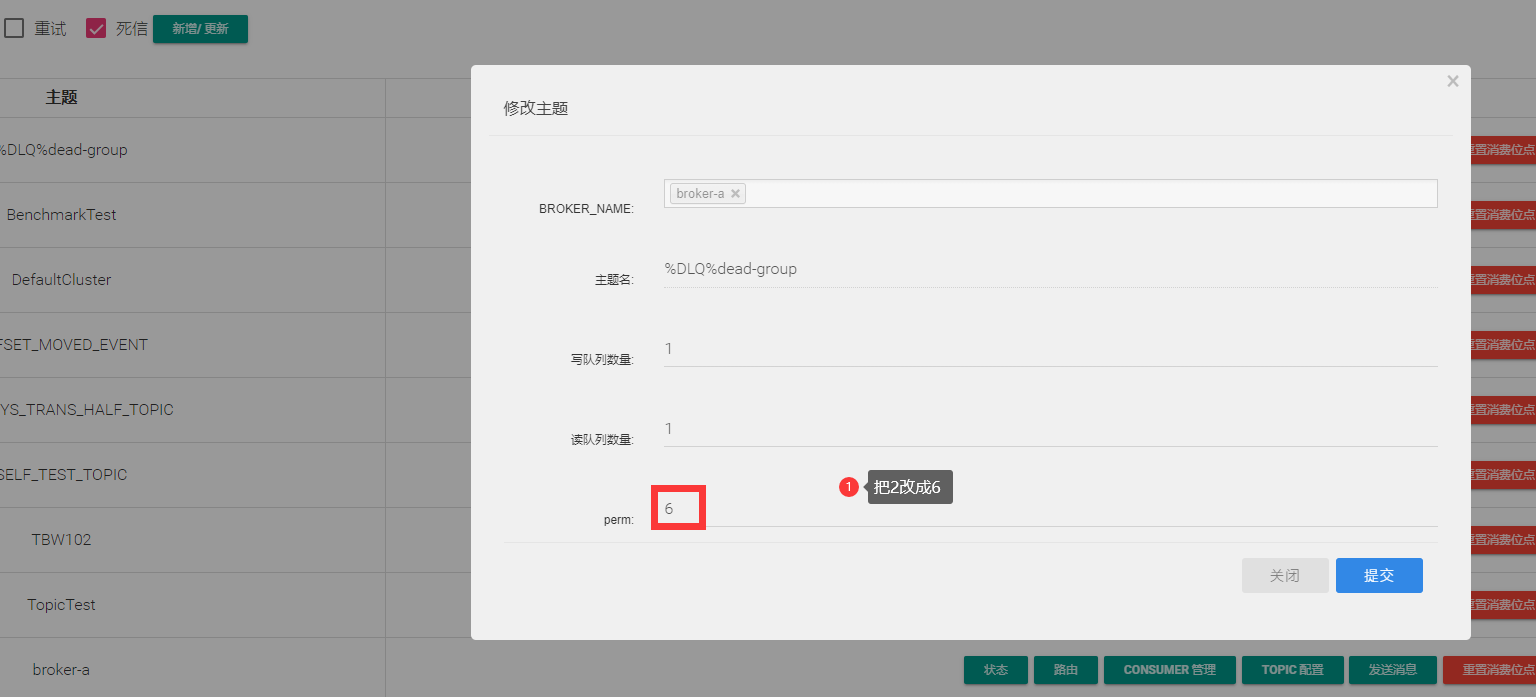Click the 把2改成6 tooltip label
This screenshot has height=697, width=1536.
[909, 487]
